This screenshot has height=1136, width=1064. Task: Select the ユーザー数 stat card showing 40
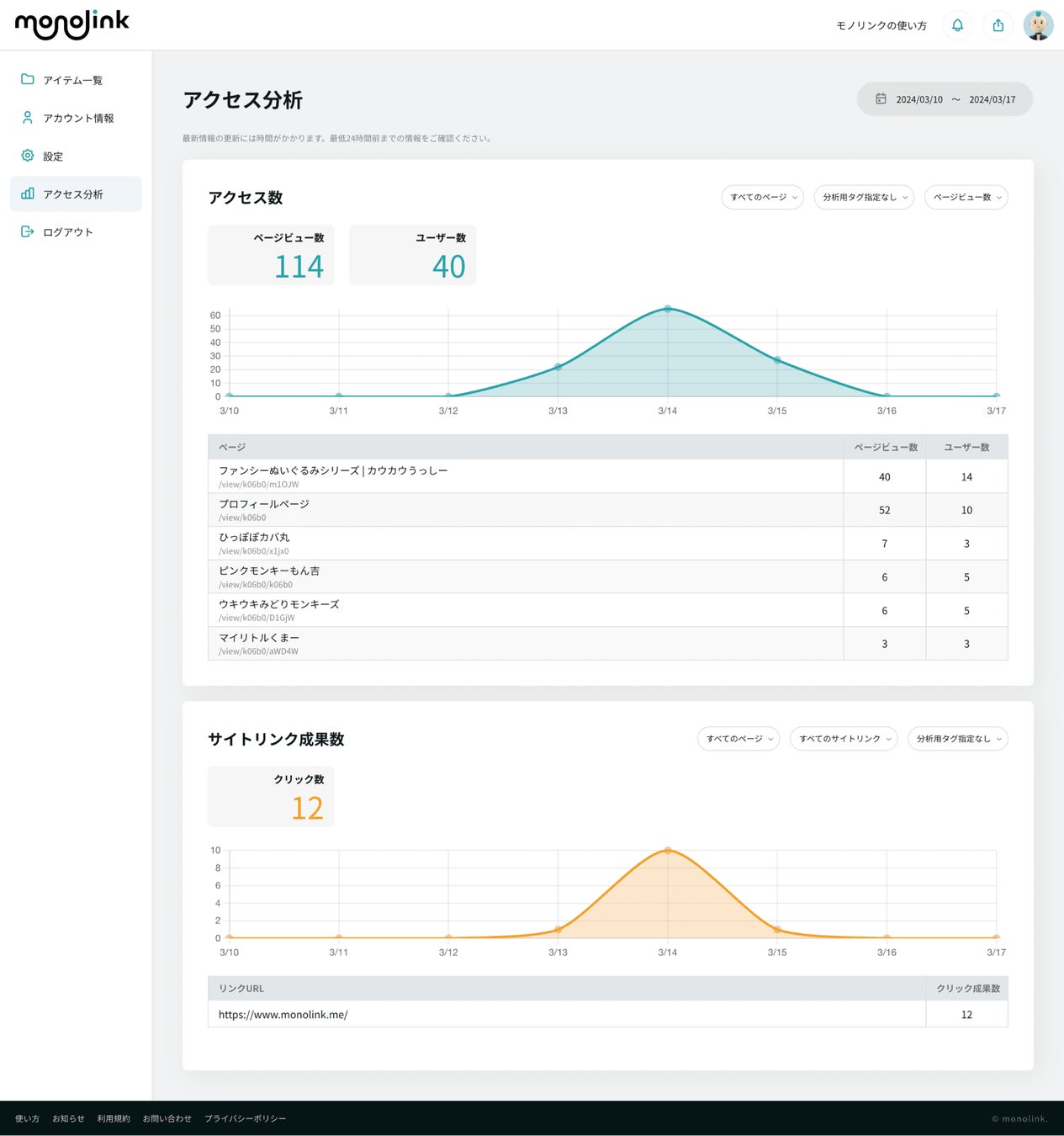coord(412,255)
